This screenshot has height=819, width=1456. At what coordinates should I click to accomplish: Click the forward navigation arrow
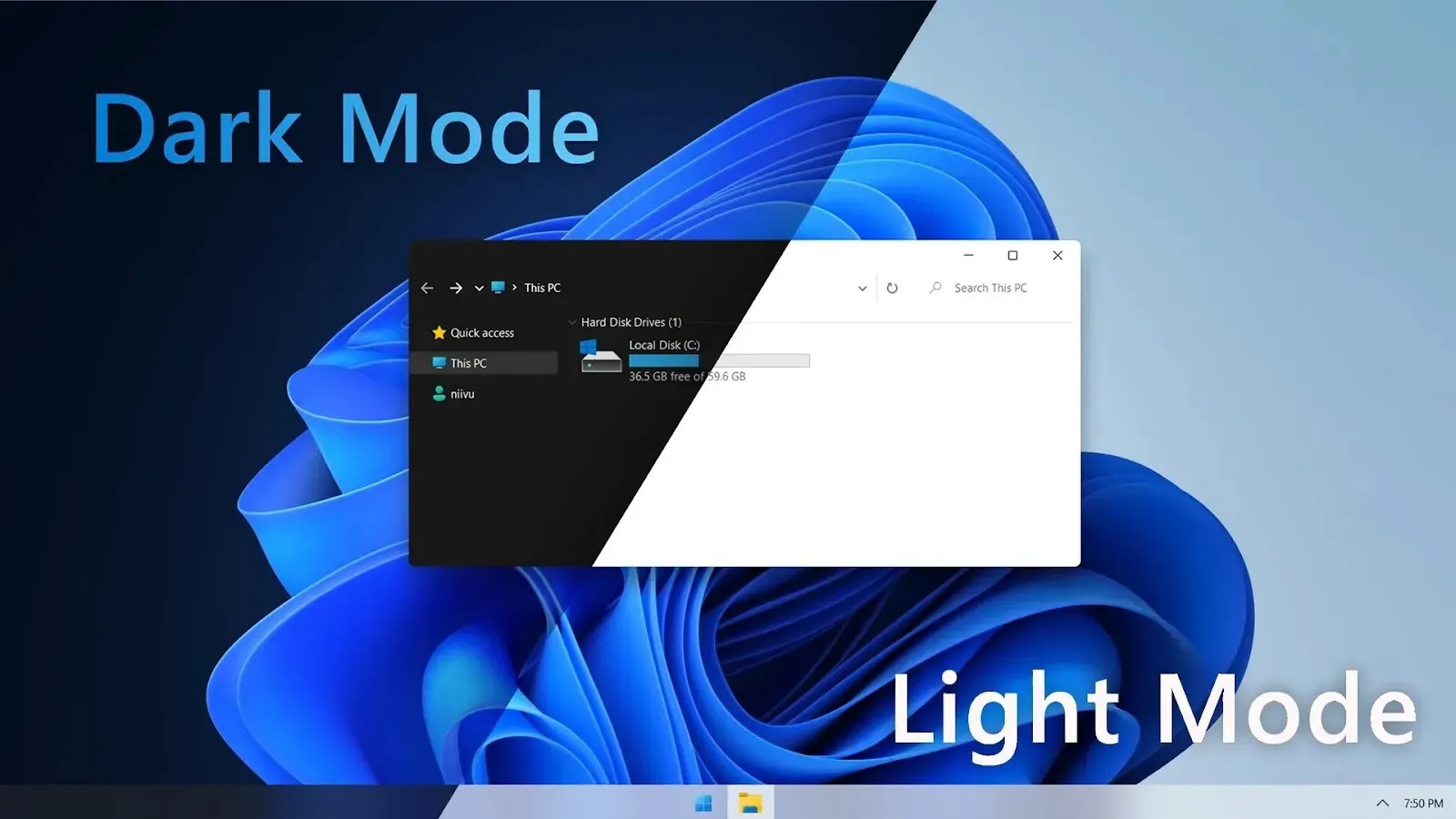456,288
